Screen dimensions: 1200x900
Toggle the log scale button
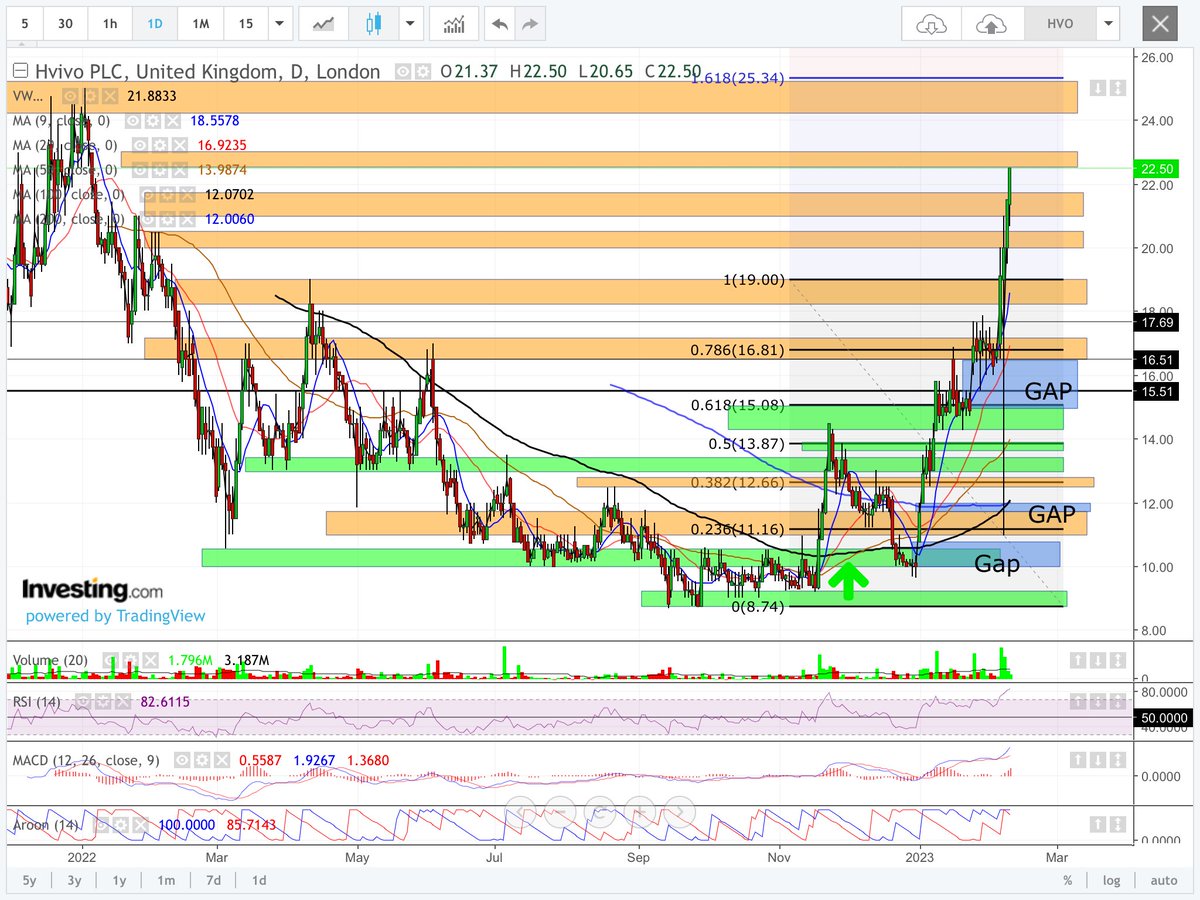(x=1112, y=880)
